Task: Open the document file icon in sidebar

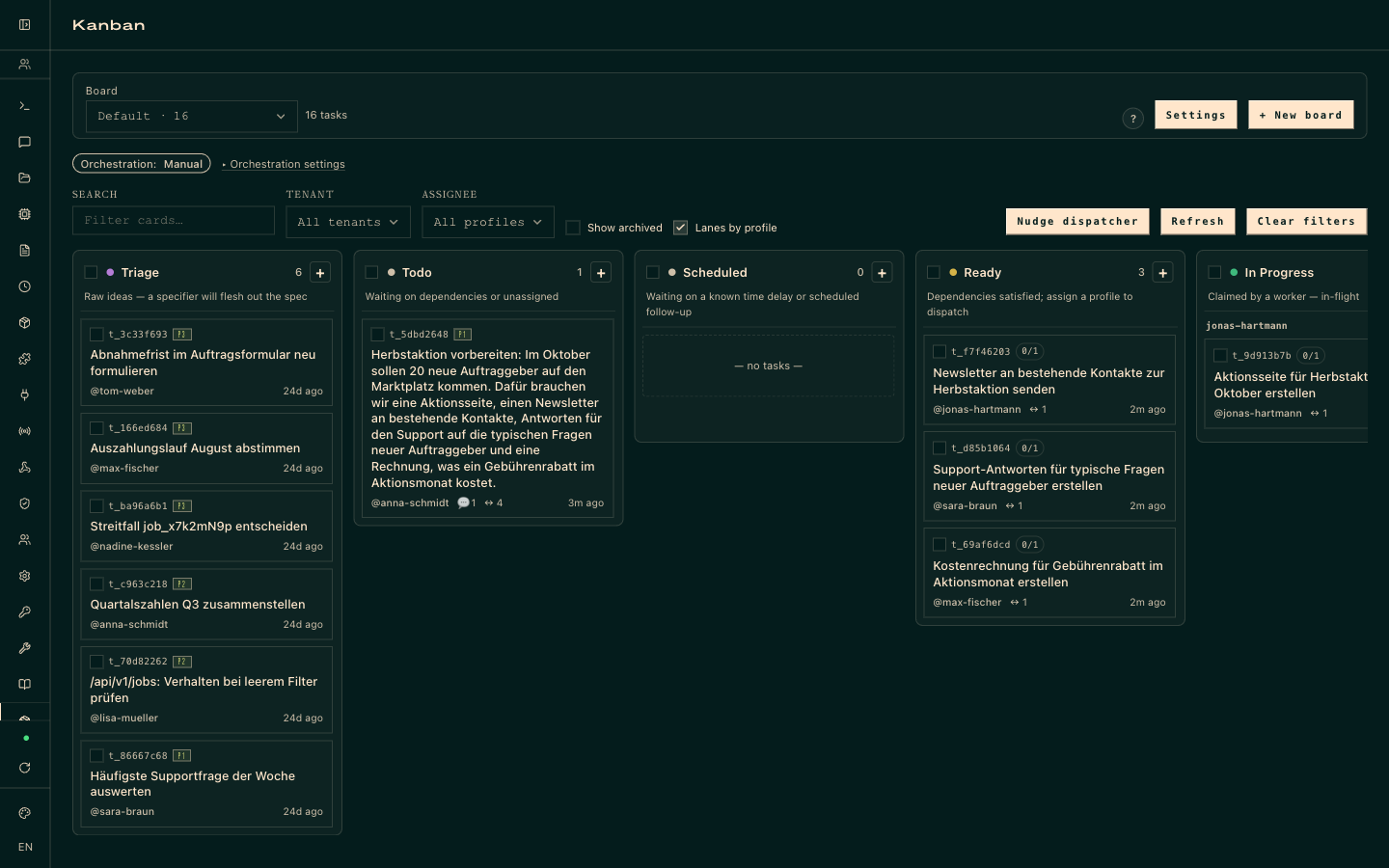Action: [x=25, y=251]
